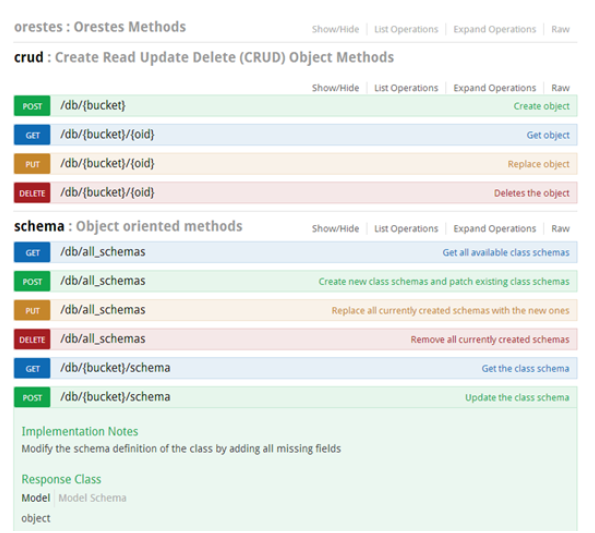The image size is (595, 533).
Task: Expand Operations for the orestes section
Action: 494,29
